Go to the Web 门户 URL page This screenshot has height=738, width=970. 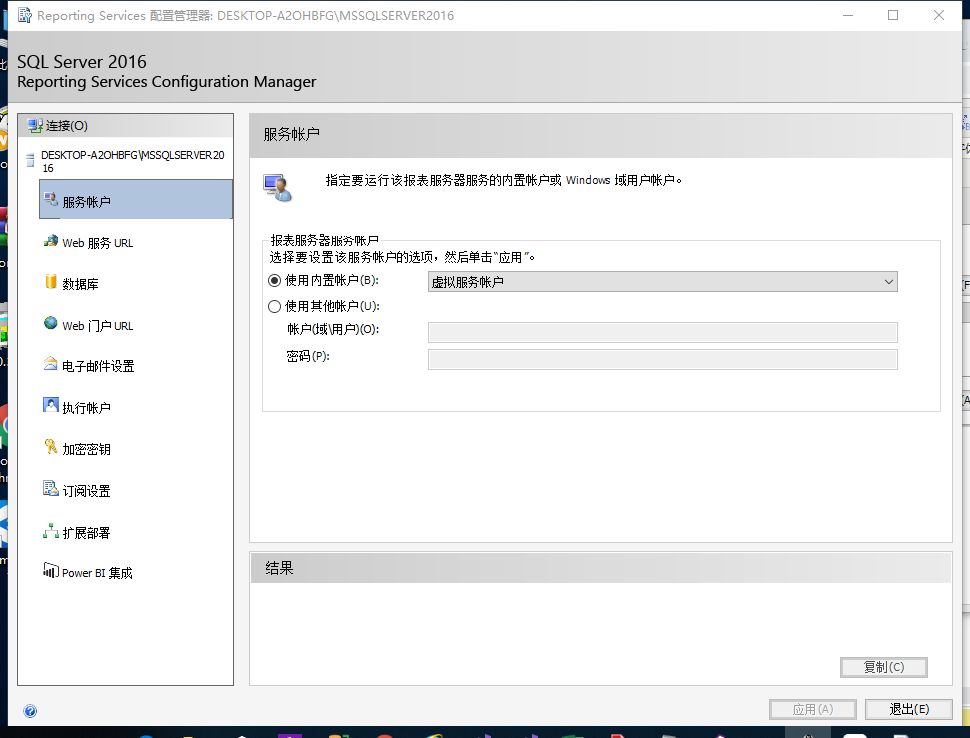pyautogui.click(x=98, y=325)
